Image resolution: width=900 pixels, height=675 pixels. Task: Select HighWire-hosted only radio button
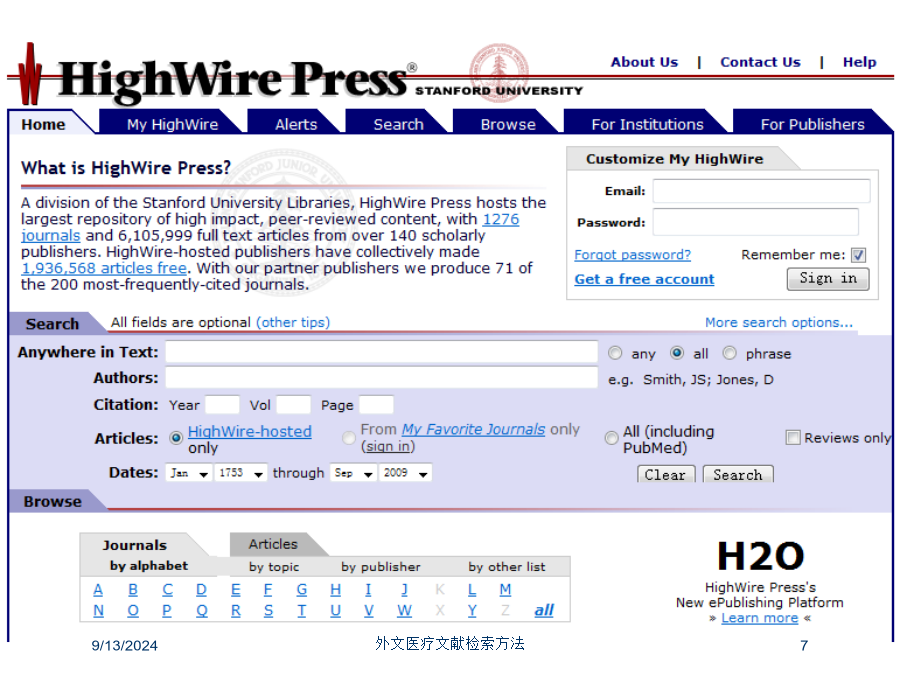click(176, 438)
